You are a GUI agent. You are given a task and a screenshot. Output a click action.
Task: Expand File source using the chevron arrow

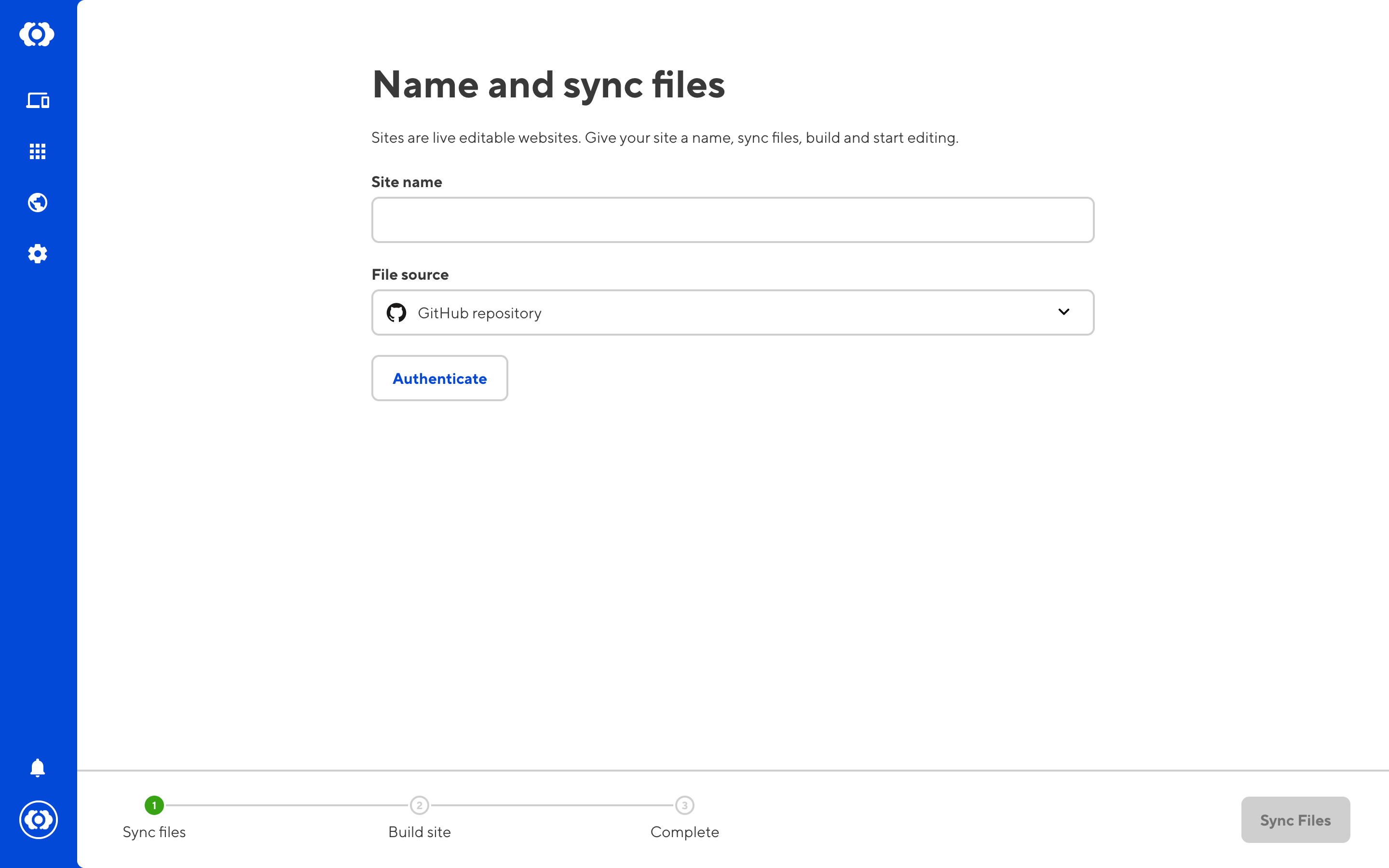[x=1063, y=312]
